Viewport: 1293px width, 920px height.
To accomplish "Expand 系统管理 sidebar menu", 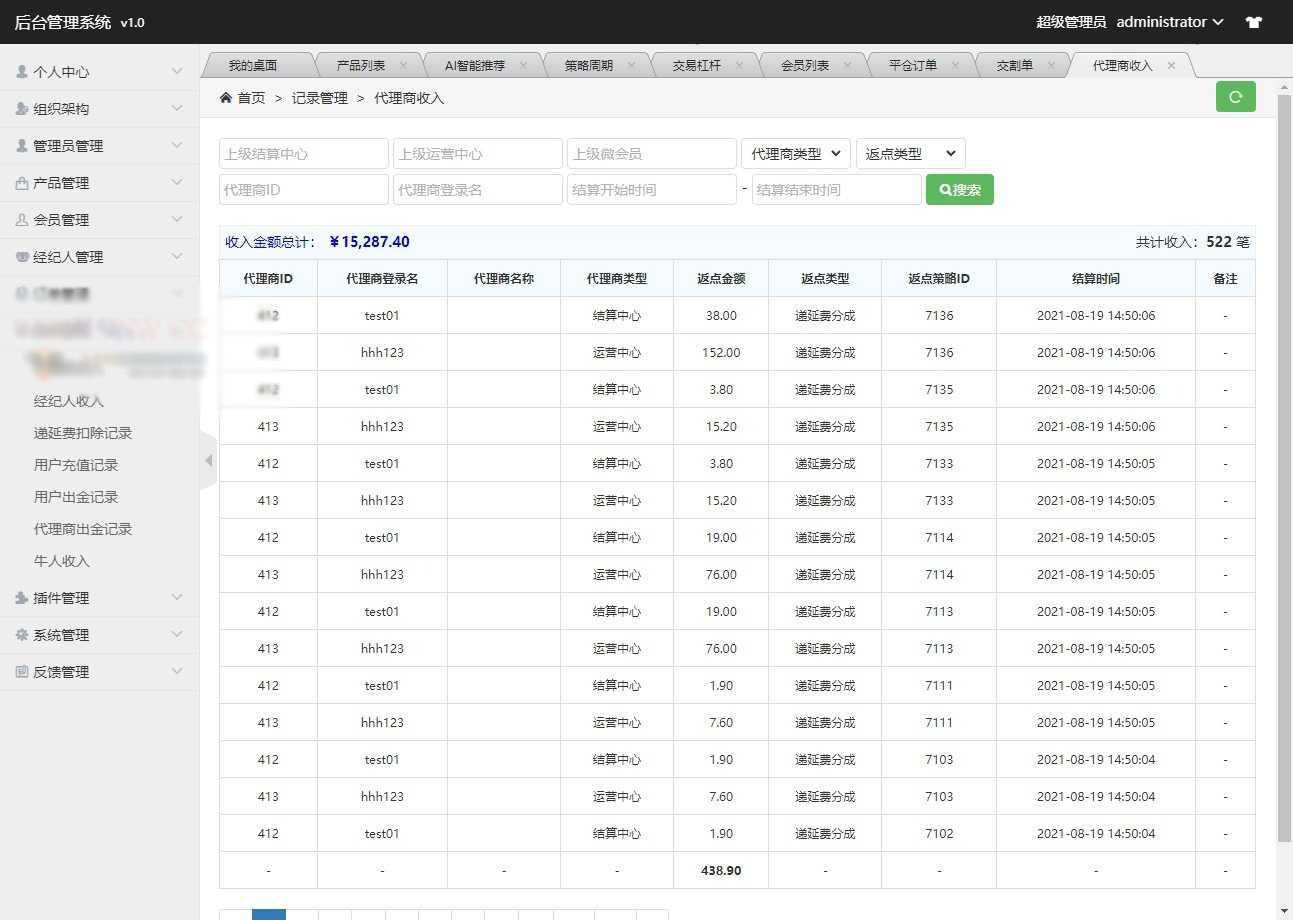I will (x=99, y=635).
